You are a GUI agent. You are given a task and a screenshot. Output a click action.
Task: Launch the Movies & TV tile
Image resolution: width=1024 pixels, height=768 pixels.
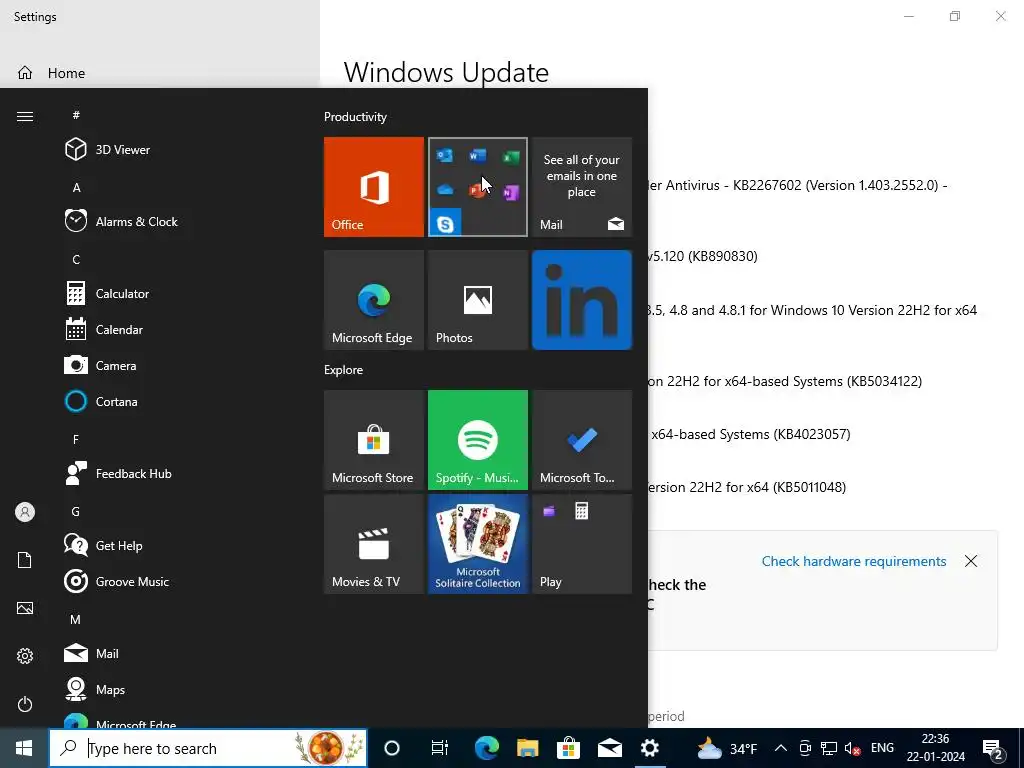[374, 544]
